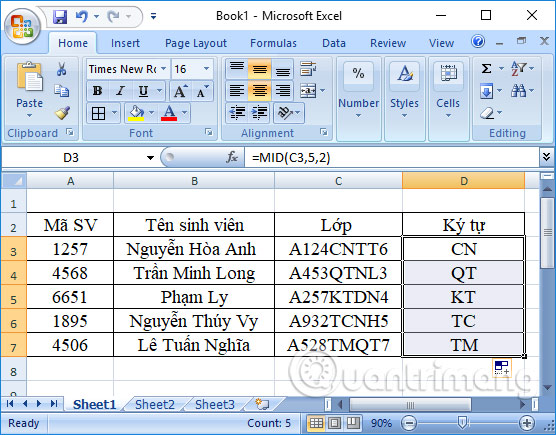Toggle Wrap Text

tap(308, 68)
